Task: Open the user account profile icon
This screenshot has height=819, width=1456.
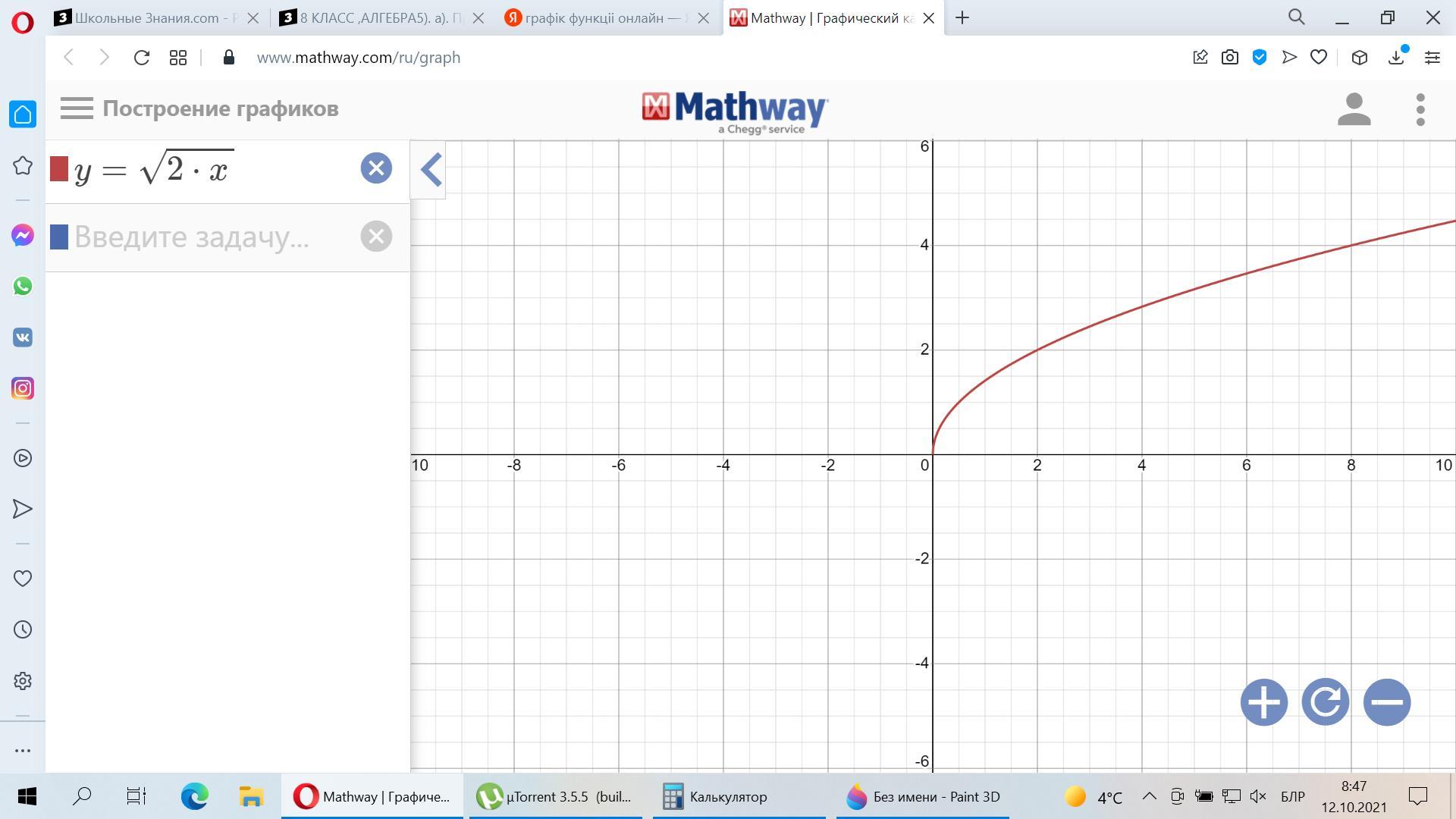Action: (x=1354, y=110)
